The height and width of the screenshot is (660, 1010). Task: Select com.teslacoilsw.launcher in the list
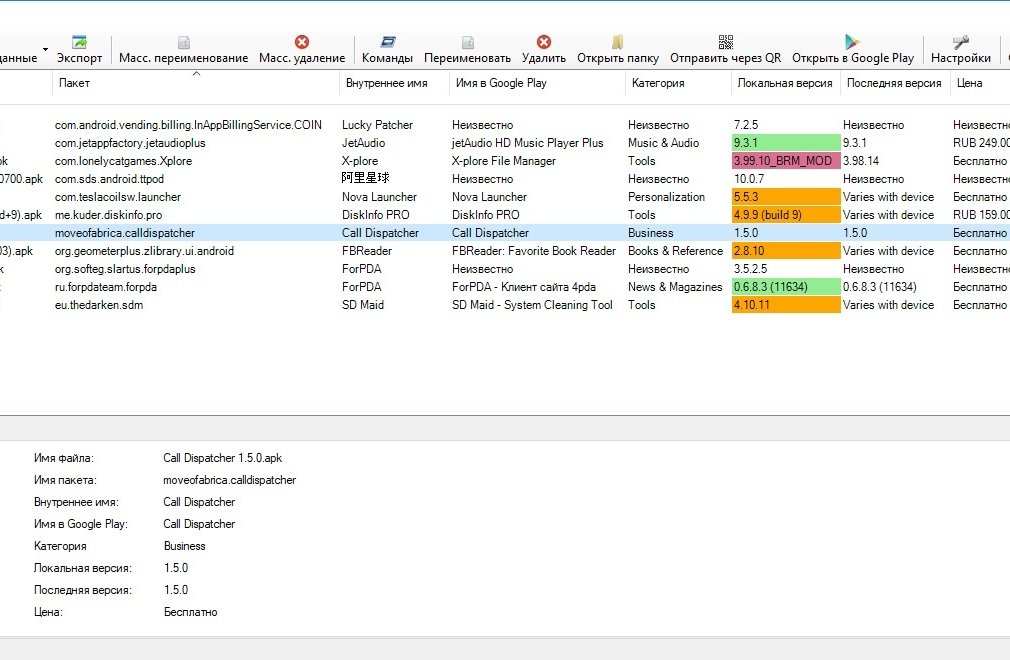pos(118,197)
